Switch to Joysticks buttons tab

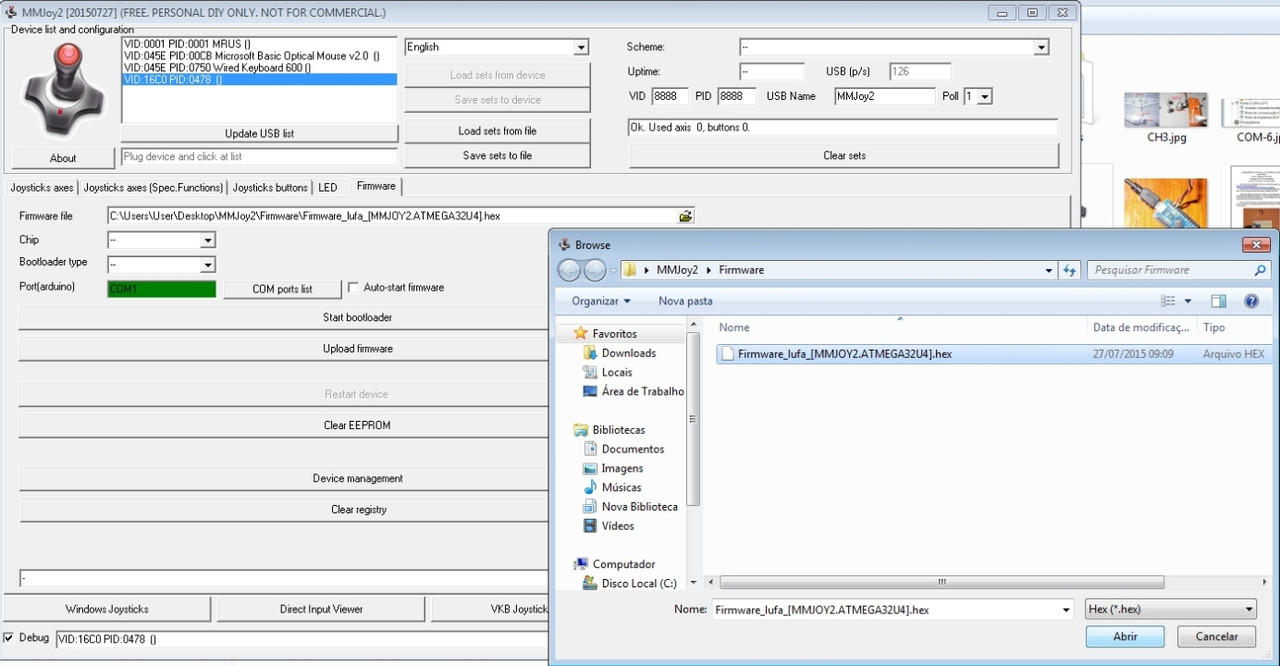tap(270, 188)
